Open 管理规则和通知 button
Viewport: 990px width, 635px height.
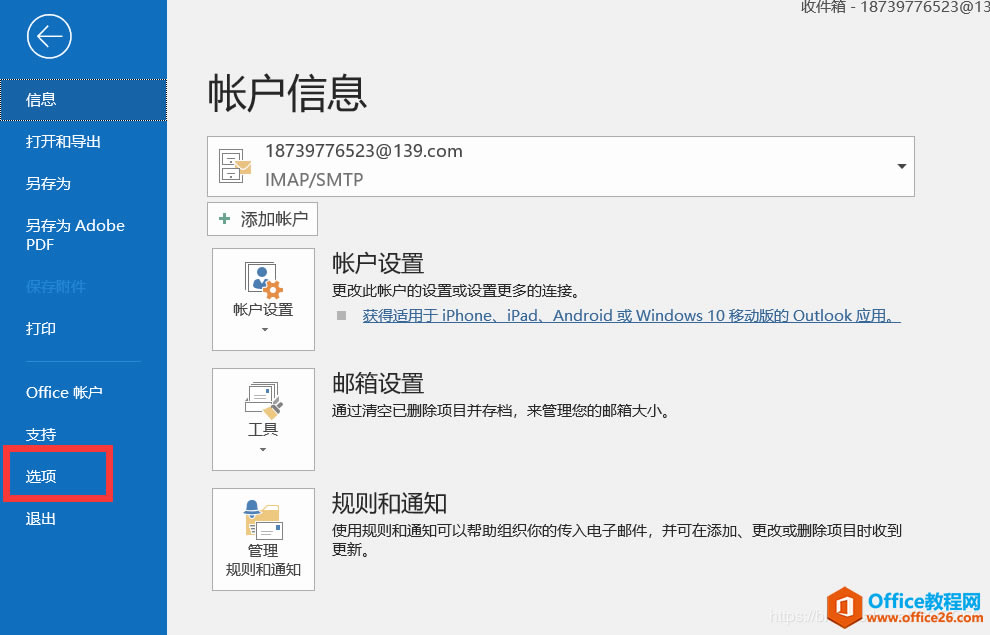click(x=263, y=539)
